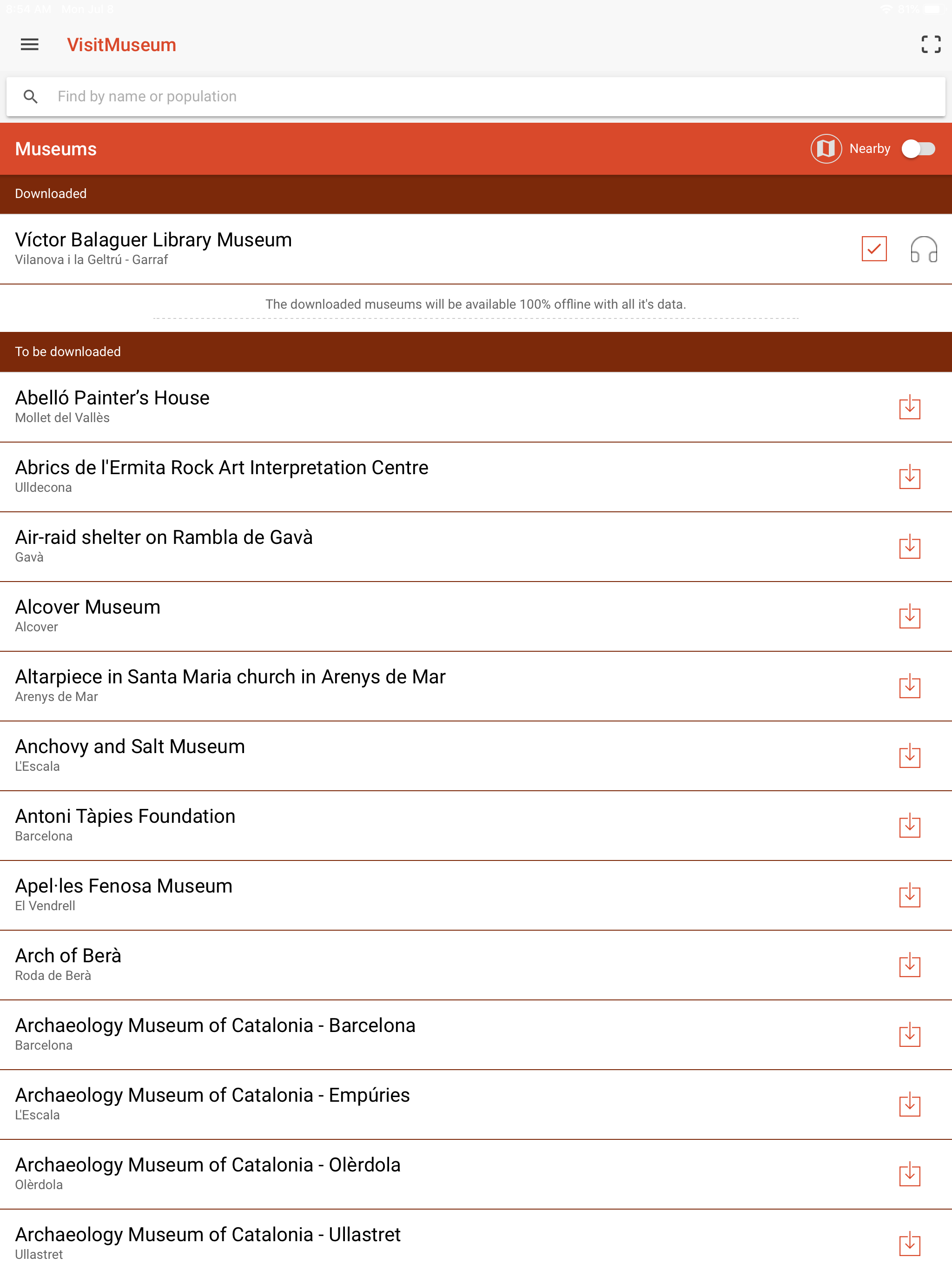The height and width of the screenshot is (1270, 952).
Task: Enable the Nearby toggle switch
Action: pos(918,149)
